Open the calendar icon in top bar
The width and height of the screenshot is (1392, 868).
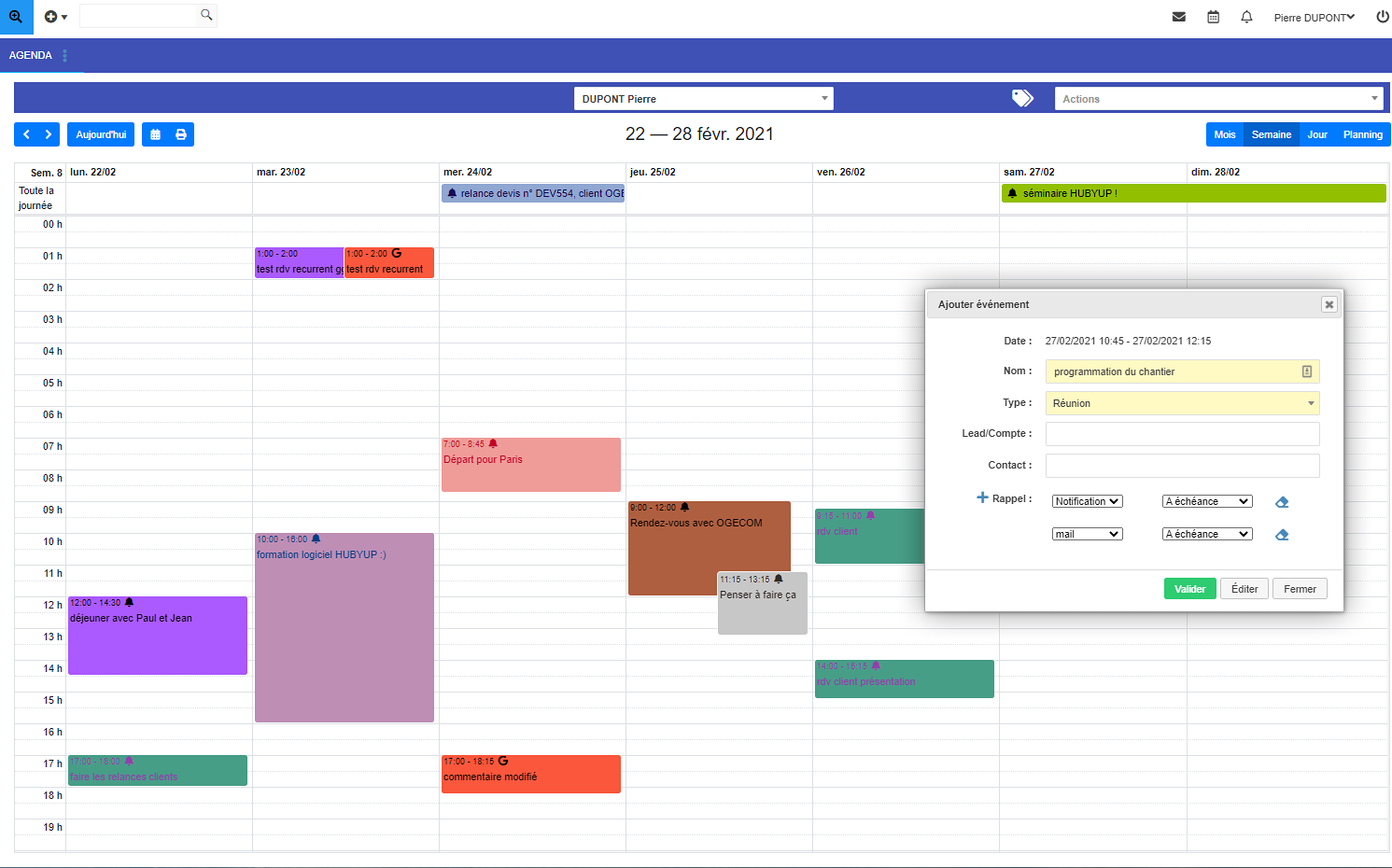pyautogui.click(x=1213, y=17)
